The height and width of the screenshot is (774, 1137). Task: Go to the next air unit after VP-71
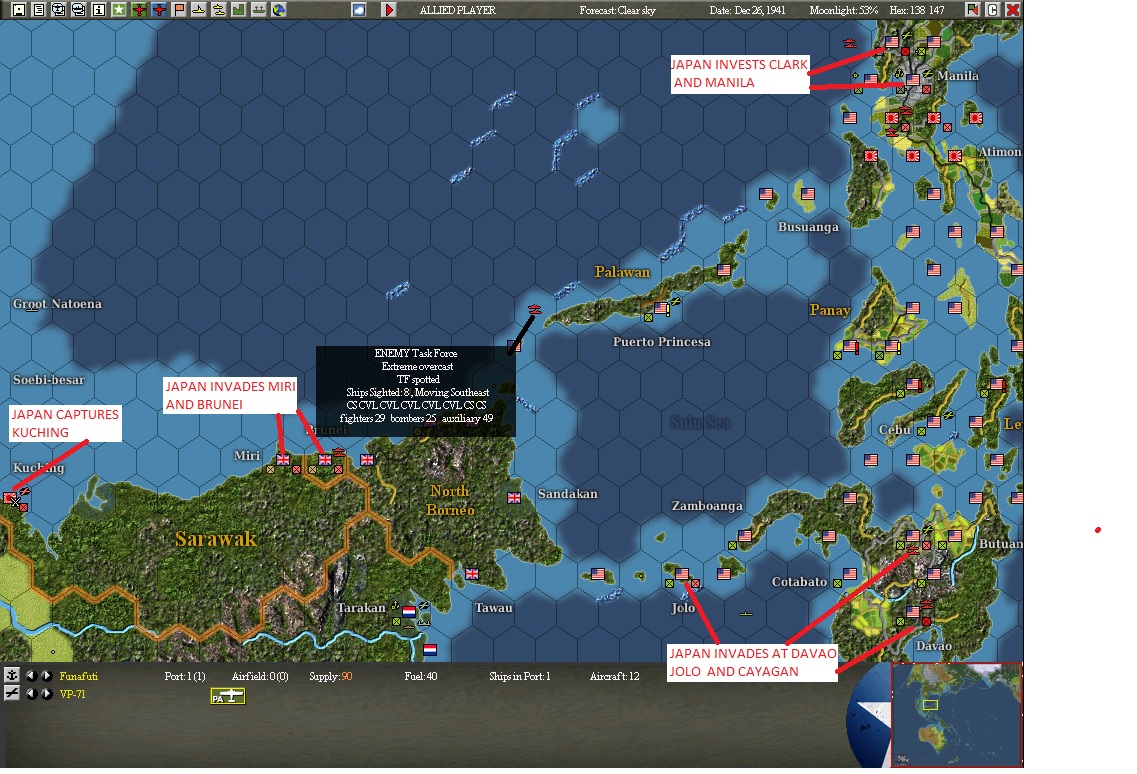[x=46, y=693]
